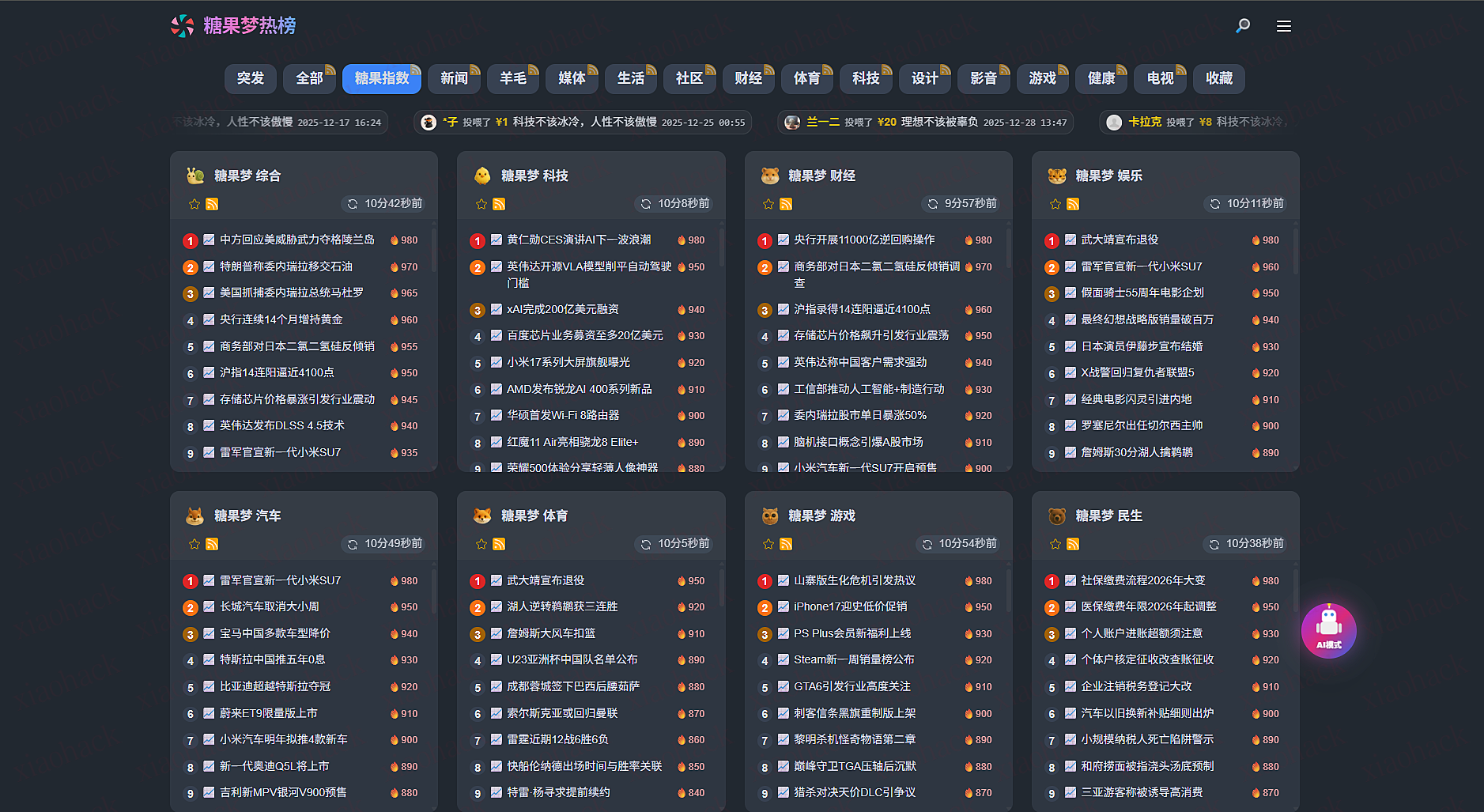This screenshot has height=812, width=1484.
Task: Refresh 糖果梦 综合 list via 10分42秒前 button
Action: click(x=385, y=204)
